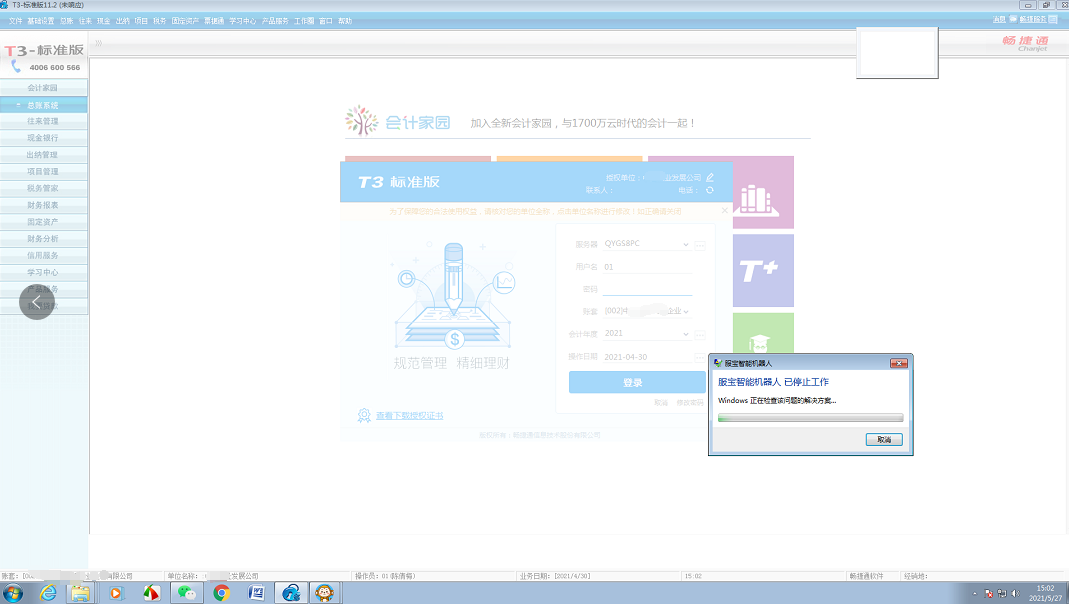Expand the toolbar double-chevron handle
The image size is (1069, 604).
pyautogui.click(x=99, y=43)
